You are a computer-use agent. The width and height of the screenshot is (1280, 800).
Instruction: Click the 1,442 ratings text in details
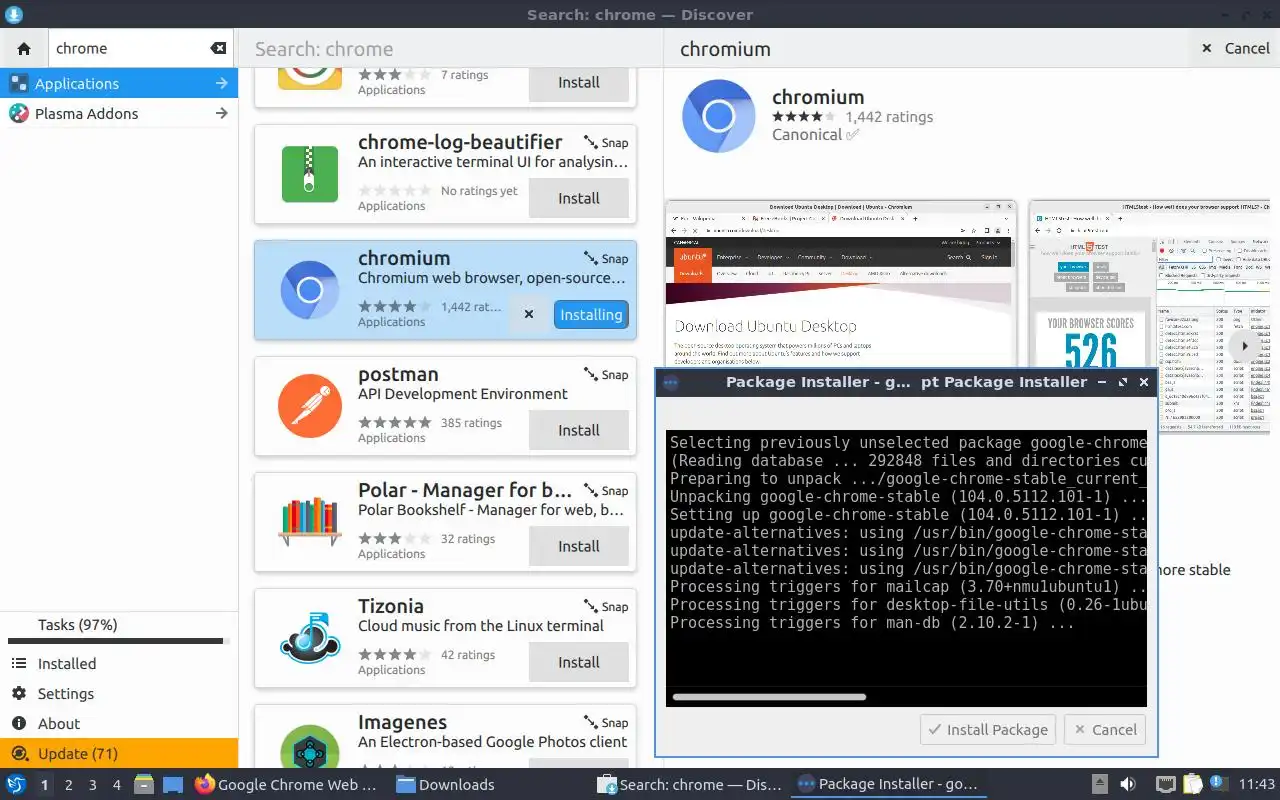[889, 116]
